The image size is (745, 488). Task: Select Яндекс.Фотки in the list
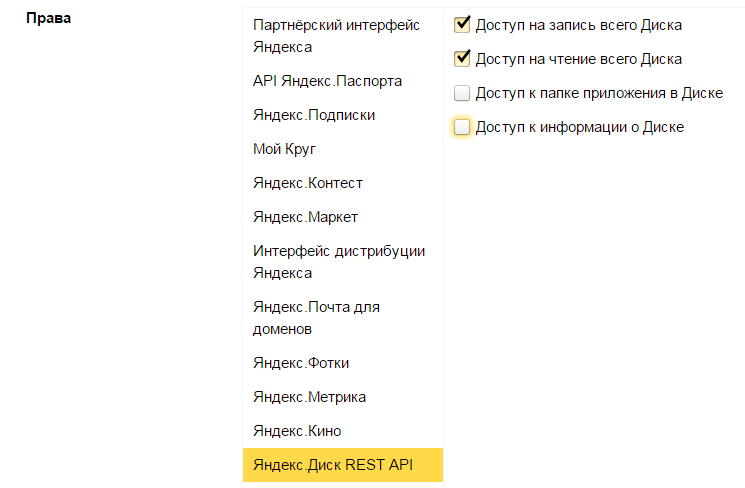[301, 363]
